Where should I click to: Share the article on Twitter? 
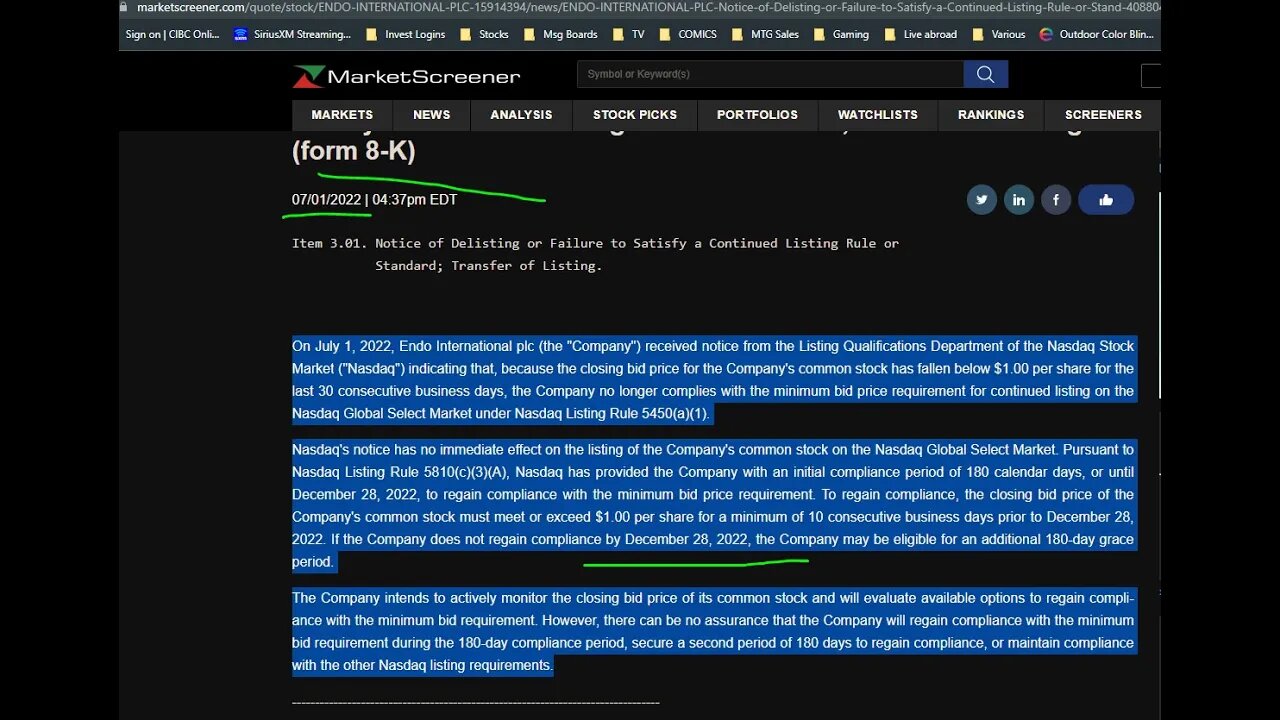pyautogui.click(x=982, y=200)
